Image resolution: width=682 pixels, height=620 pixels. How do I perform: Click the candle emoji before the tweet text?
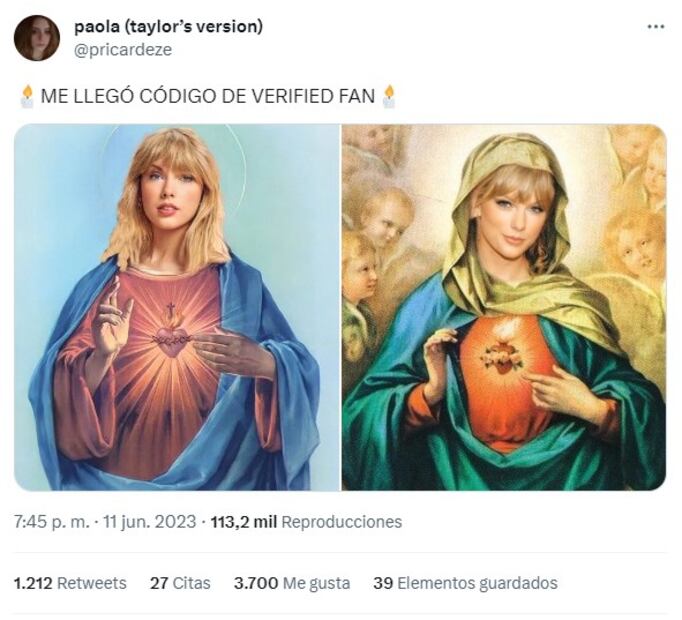(27, 96)
